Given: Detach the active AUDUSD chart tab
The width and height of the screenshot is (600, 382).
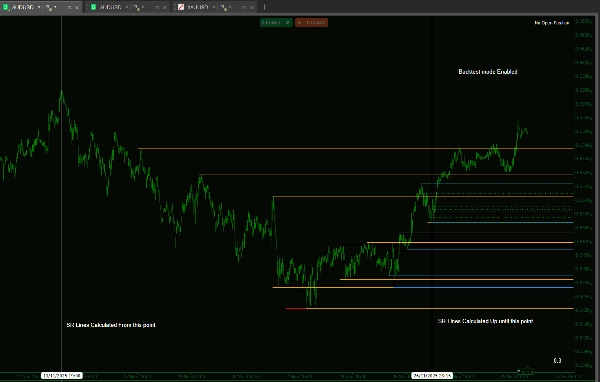Looking at the screenshot, I should [x=69, y=7].
